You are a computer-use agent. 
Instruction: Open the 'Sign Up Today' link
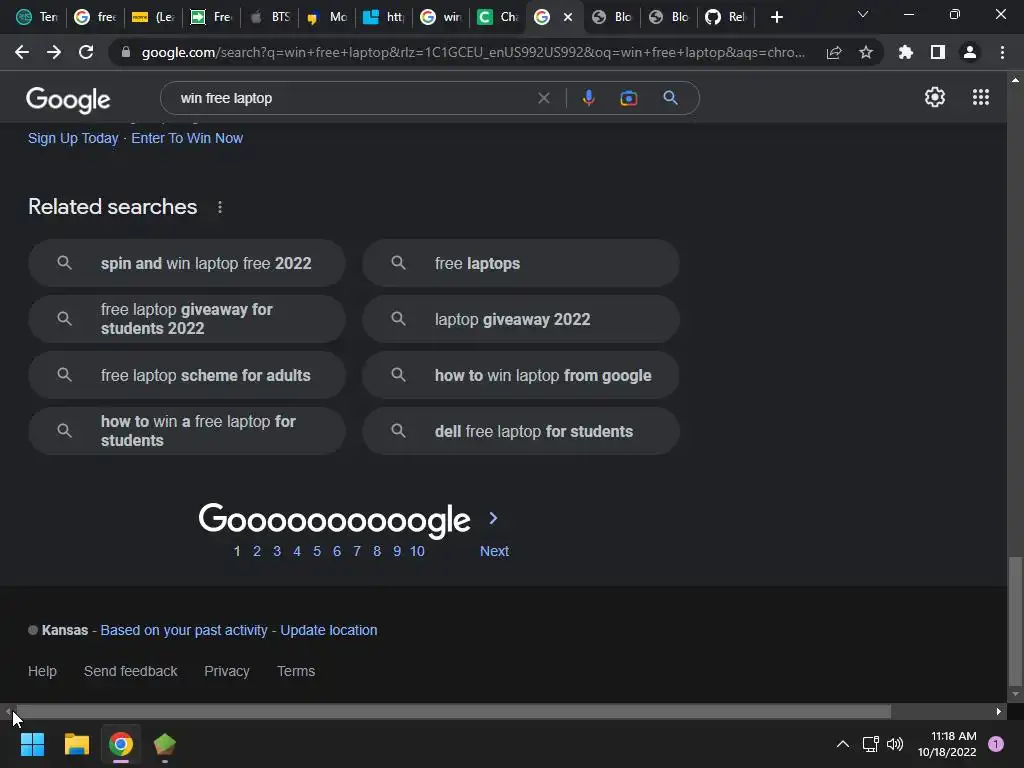pyautogui.click(x=73, y=138)
